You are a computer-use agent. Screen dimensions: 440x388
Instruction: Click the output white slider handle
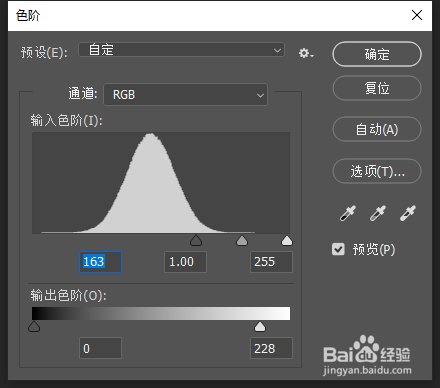(260, 326)
